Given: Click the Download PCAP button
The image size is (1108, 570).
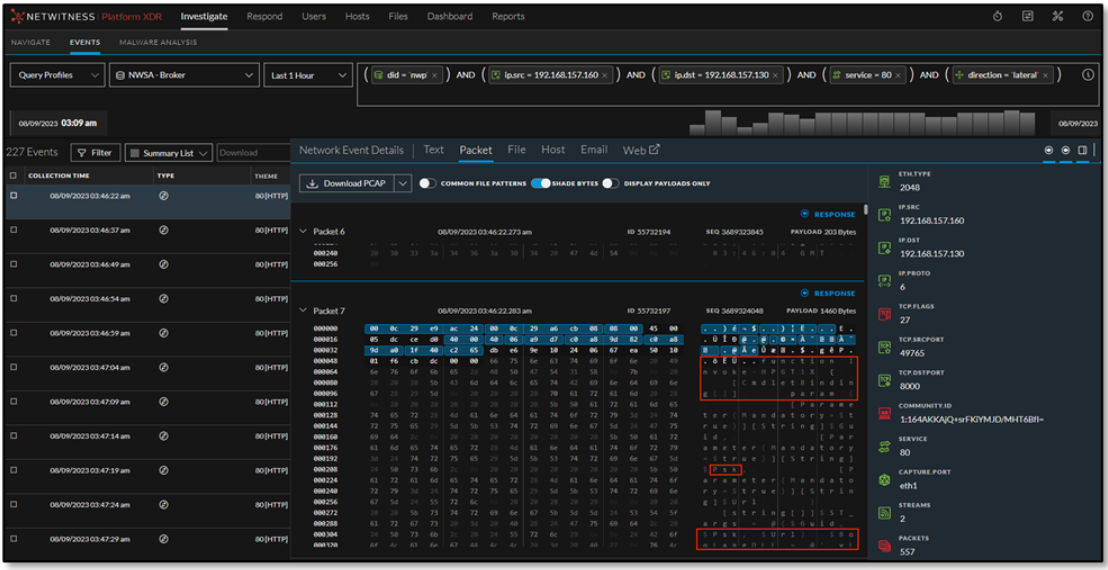Looking at the screenshot, I should 348,184.
